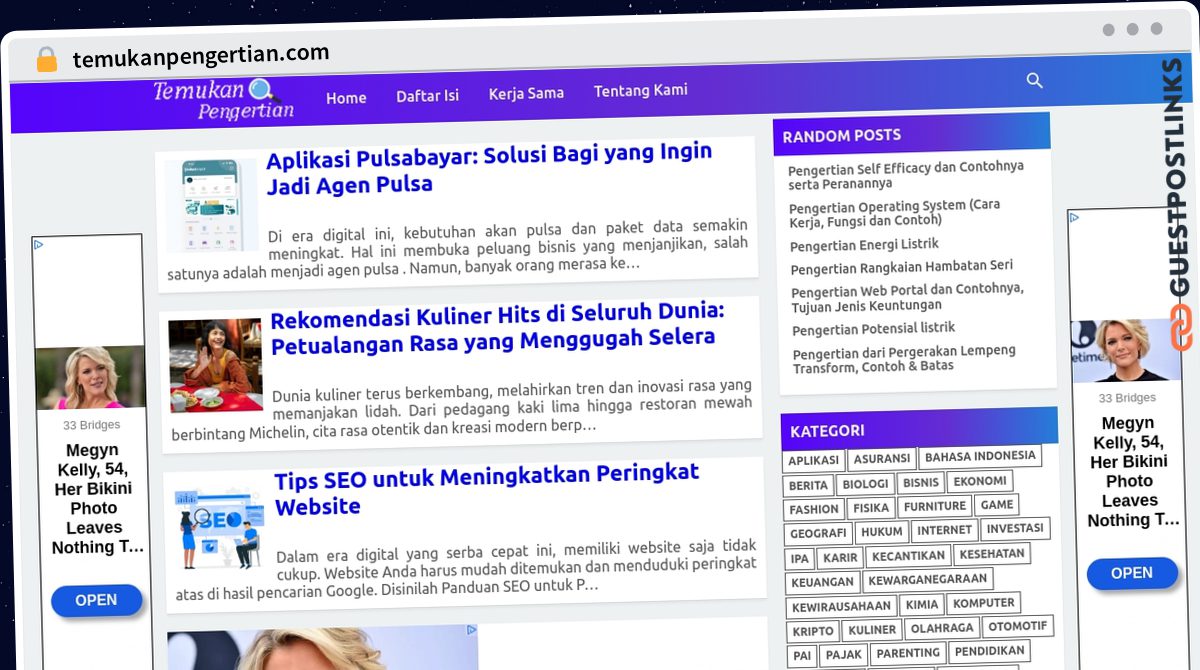Open random post Pengertian Rangkaian Hambatan Seri
The width and height of the screenshot is (1200, 670).
click(902, 267)
